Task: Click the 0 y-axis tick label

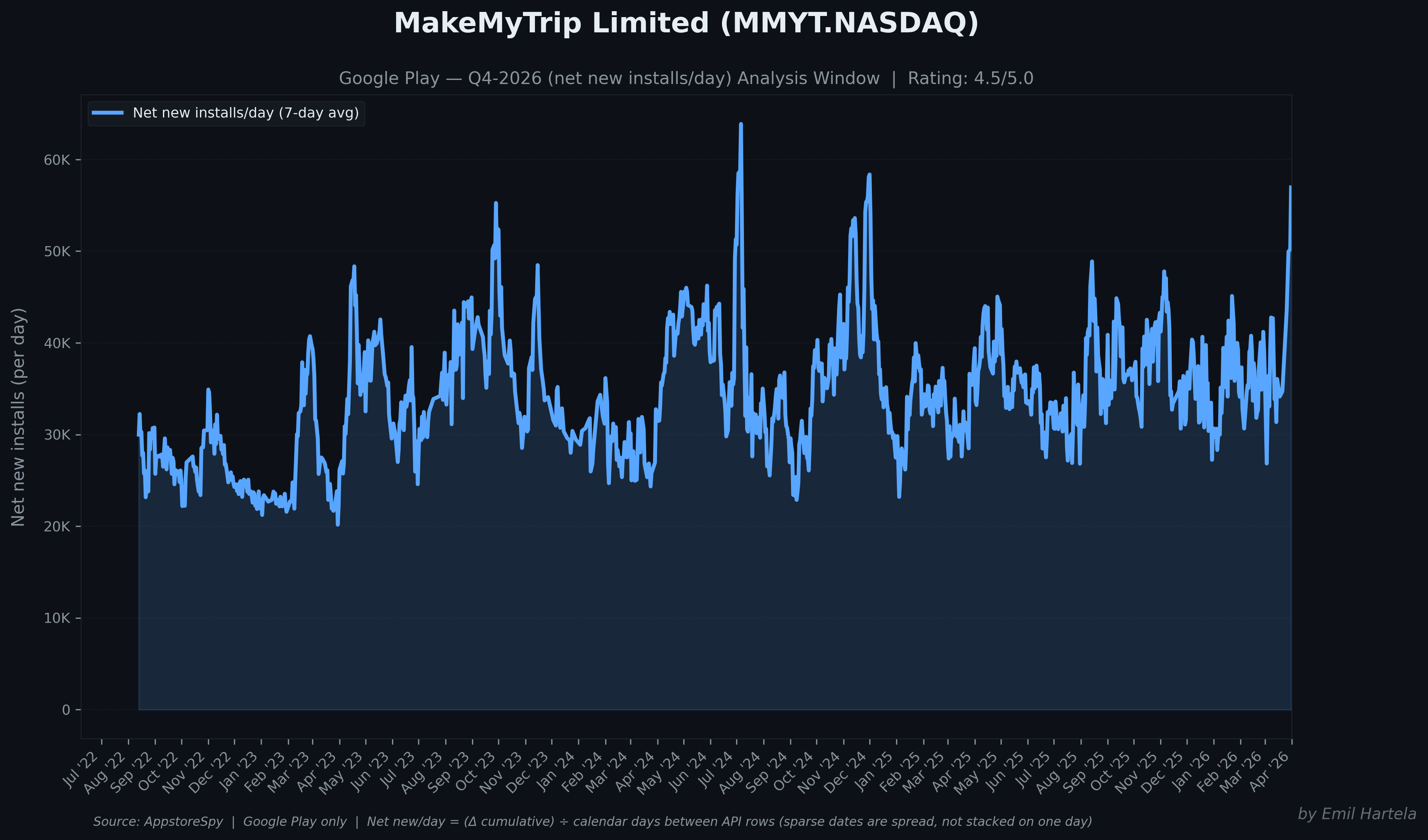Action: [x=66, y=710]
